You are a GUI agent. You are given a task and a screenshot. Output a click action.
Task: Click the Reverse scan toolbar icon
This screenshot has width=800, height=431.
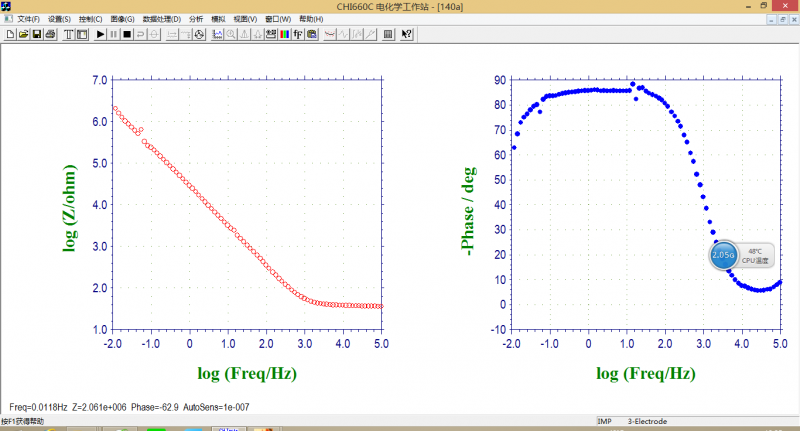pyautogui.click(x=140, y=34)
